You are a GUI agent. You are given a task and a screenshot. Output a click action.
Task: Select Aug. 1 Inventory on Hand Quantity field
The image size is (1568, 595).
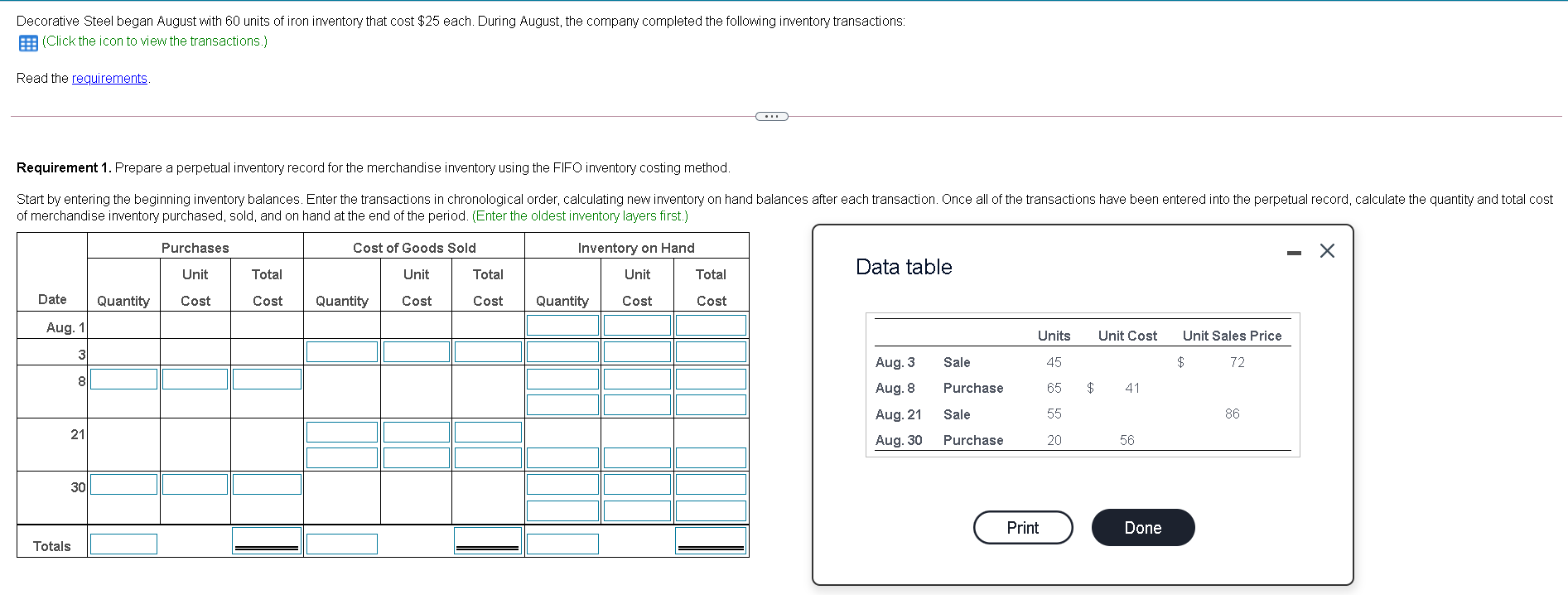click(x=562, y=325)
